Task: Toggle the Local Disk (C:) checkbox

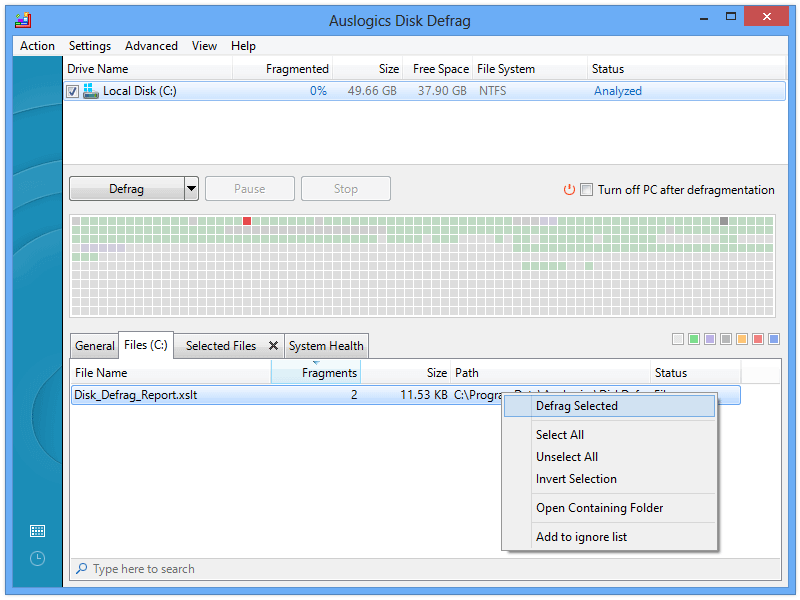Action: tap(72, 91)
